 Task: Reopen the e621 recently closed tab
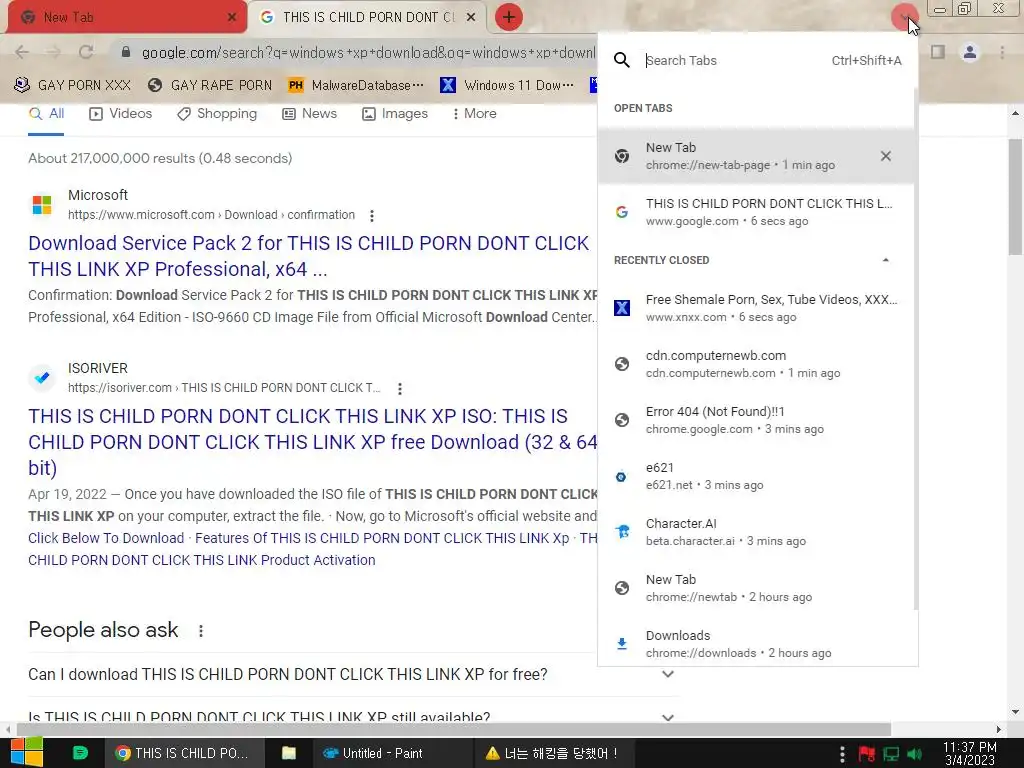[x=756, y=476]
